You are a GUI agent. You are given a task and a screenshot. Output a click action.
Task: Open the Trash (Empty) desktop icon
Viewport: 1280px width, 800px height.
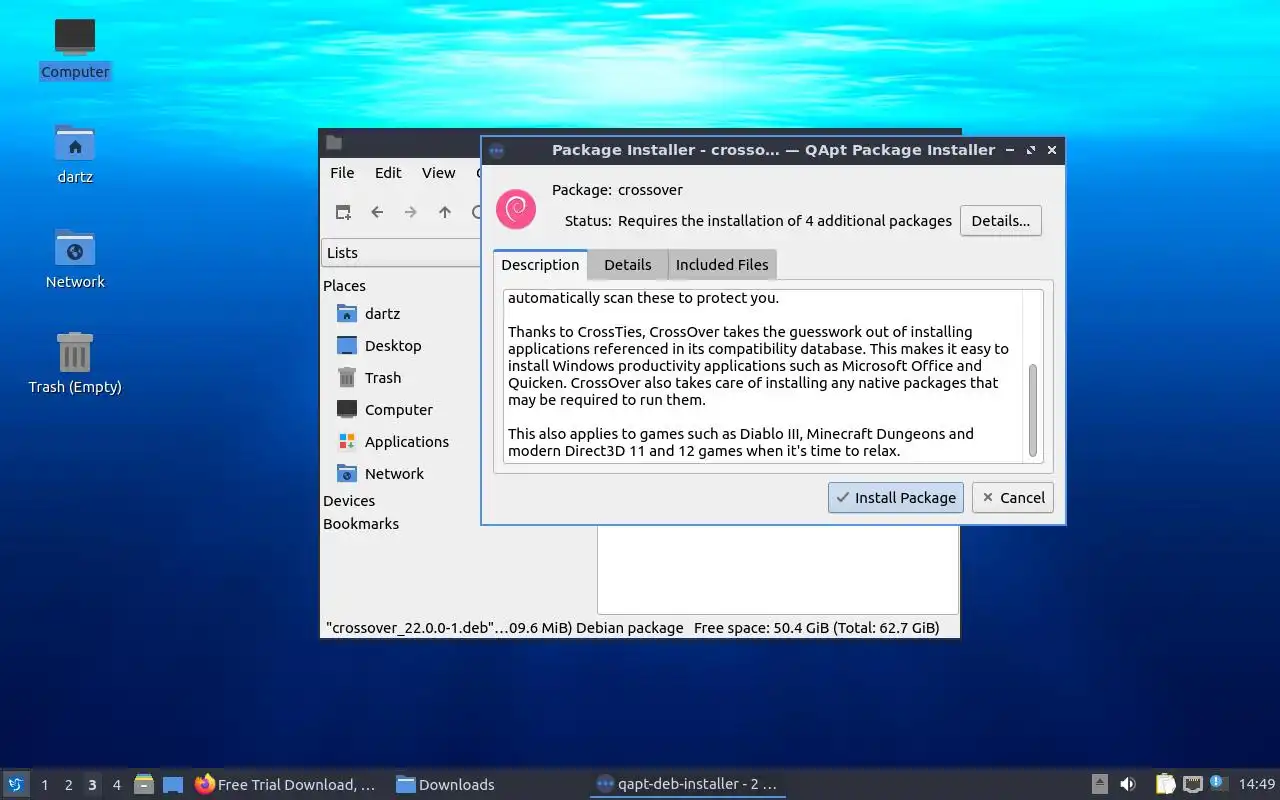[75, 364]
